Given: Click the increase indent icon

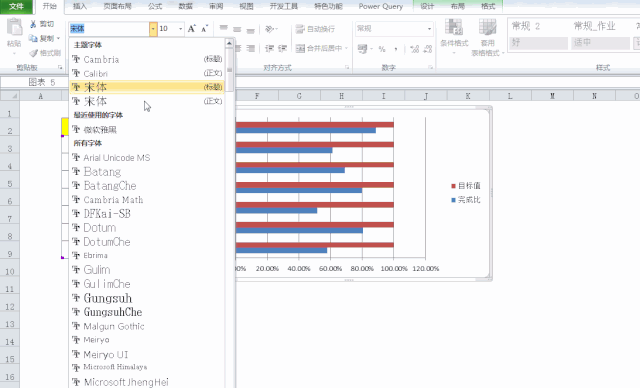Looking at the screenshot, I should click(282, 48).
